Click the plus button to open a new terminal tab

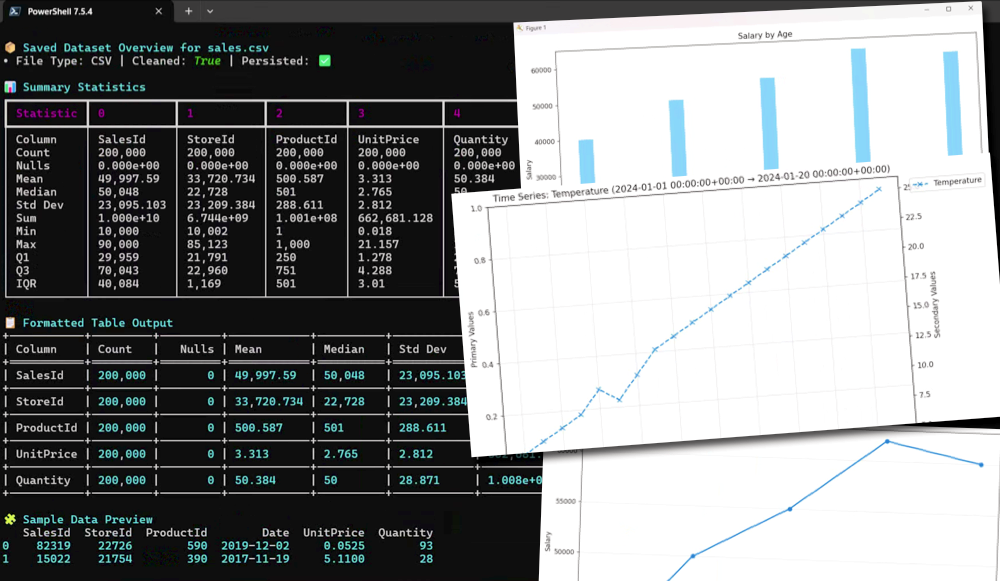pyautogui.click(x=188, y=11)
